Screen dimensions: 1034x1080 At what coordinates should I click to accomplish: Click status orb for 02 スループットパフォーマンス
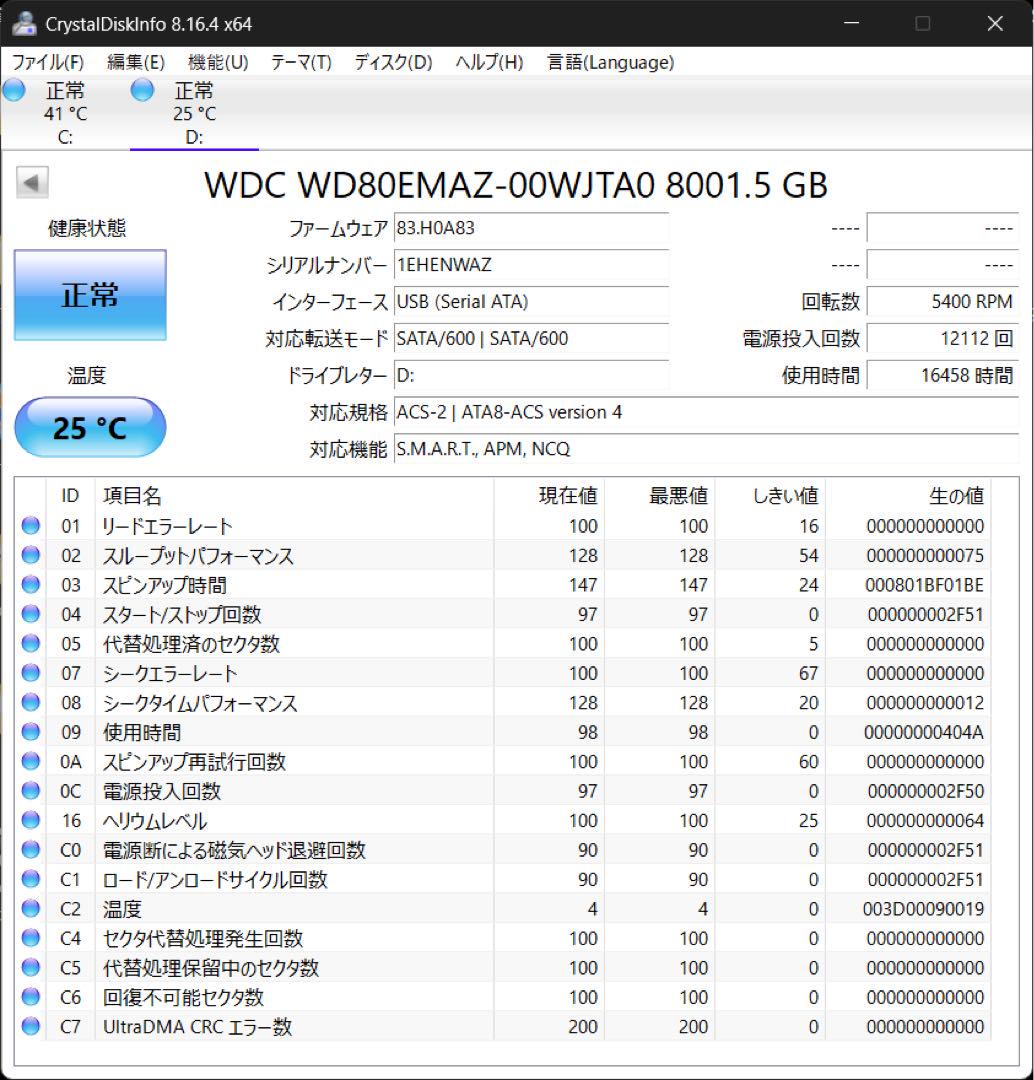coord(31,555)
